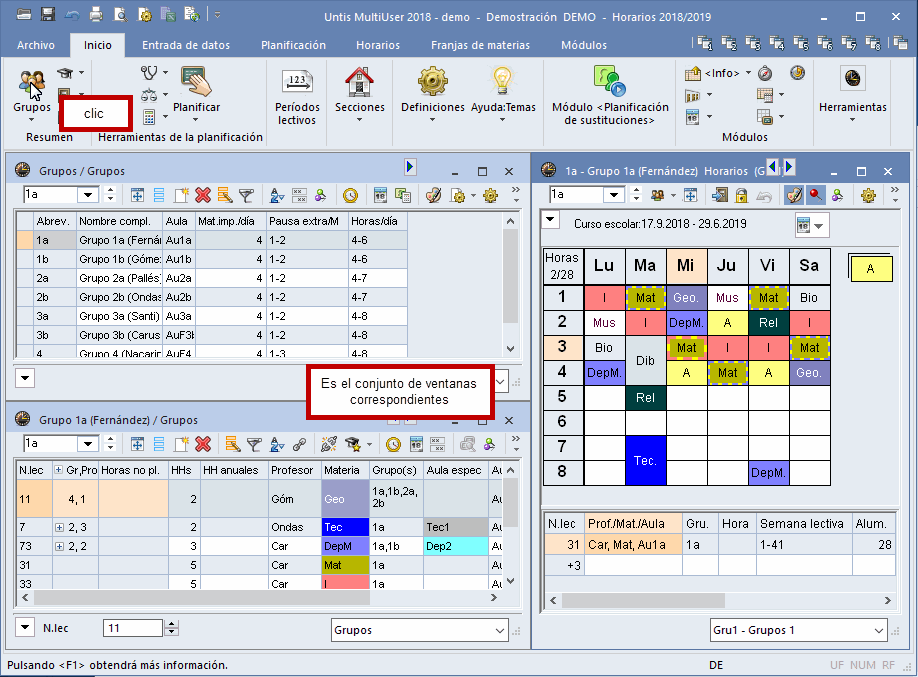This screenshot has width=918, height=677.
Task: Switch to the Entrada de datos tab
Action: pos(185,45)
